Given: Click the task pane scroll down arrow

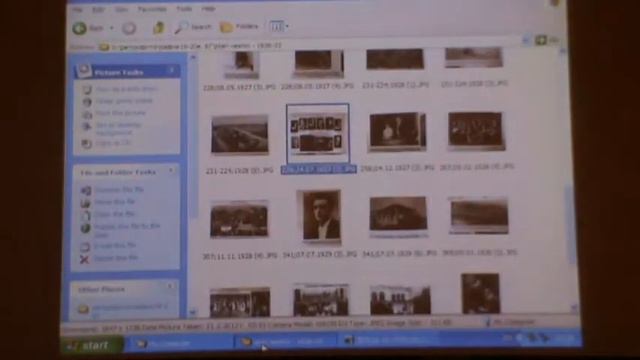Looking at the screenshot, I should 193,313.
